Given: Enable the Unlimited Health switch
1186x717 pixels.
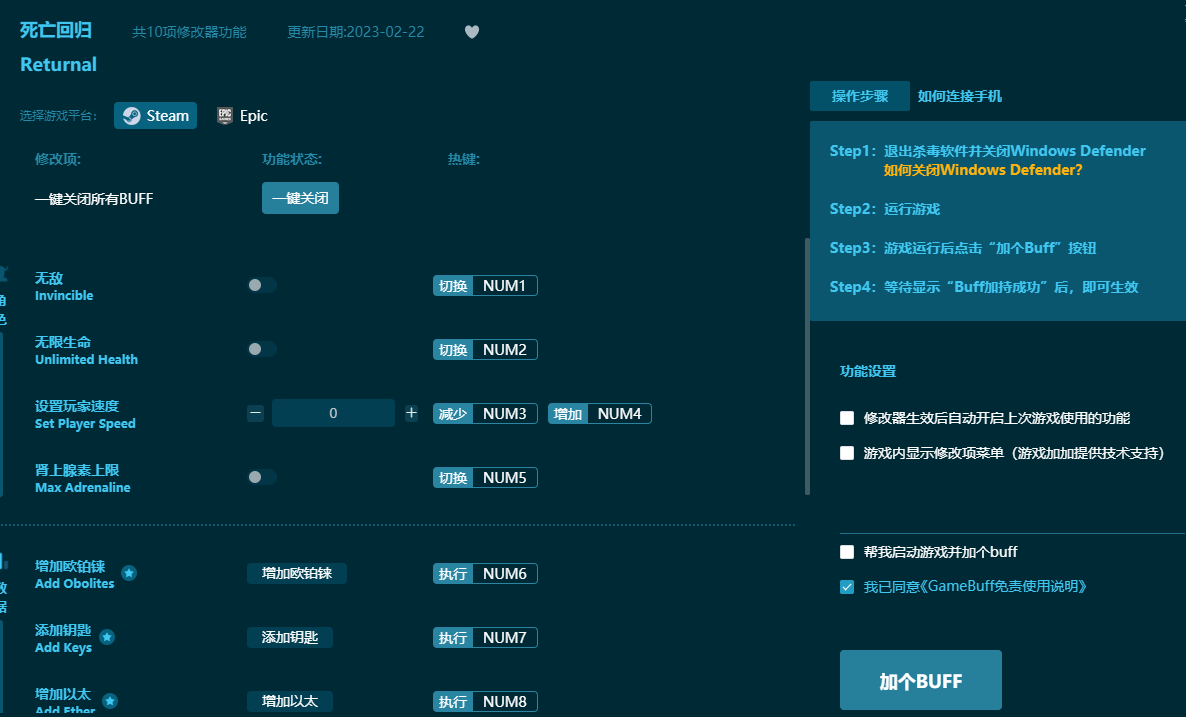Looking at the screenshot, I should coord(262,349).
